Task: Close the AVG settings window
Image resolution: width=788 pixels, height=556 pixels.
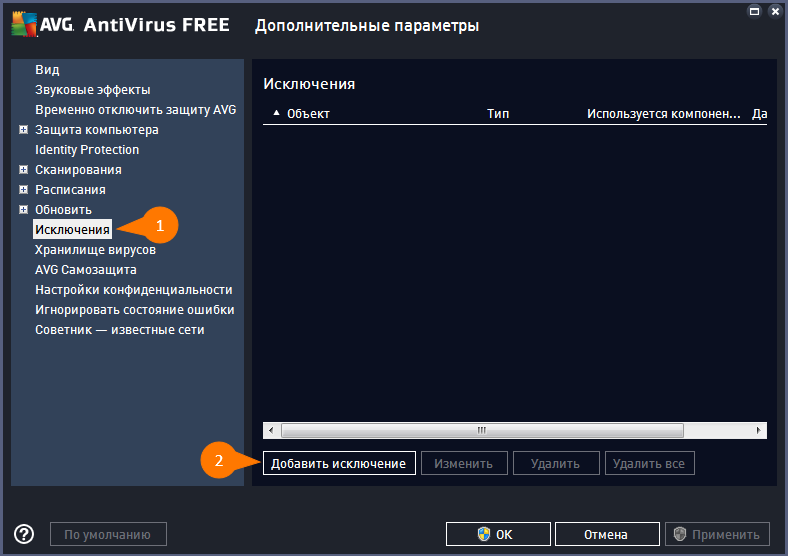Action: click(x=775, y=11)
